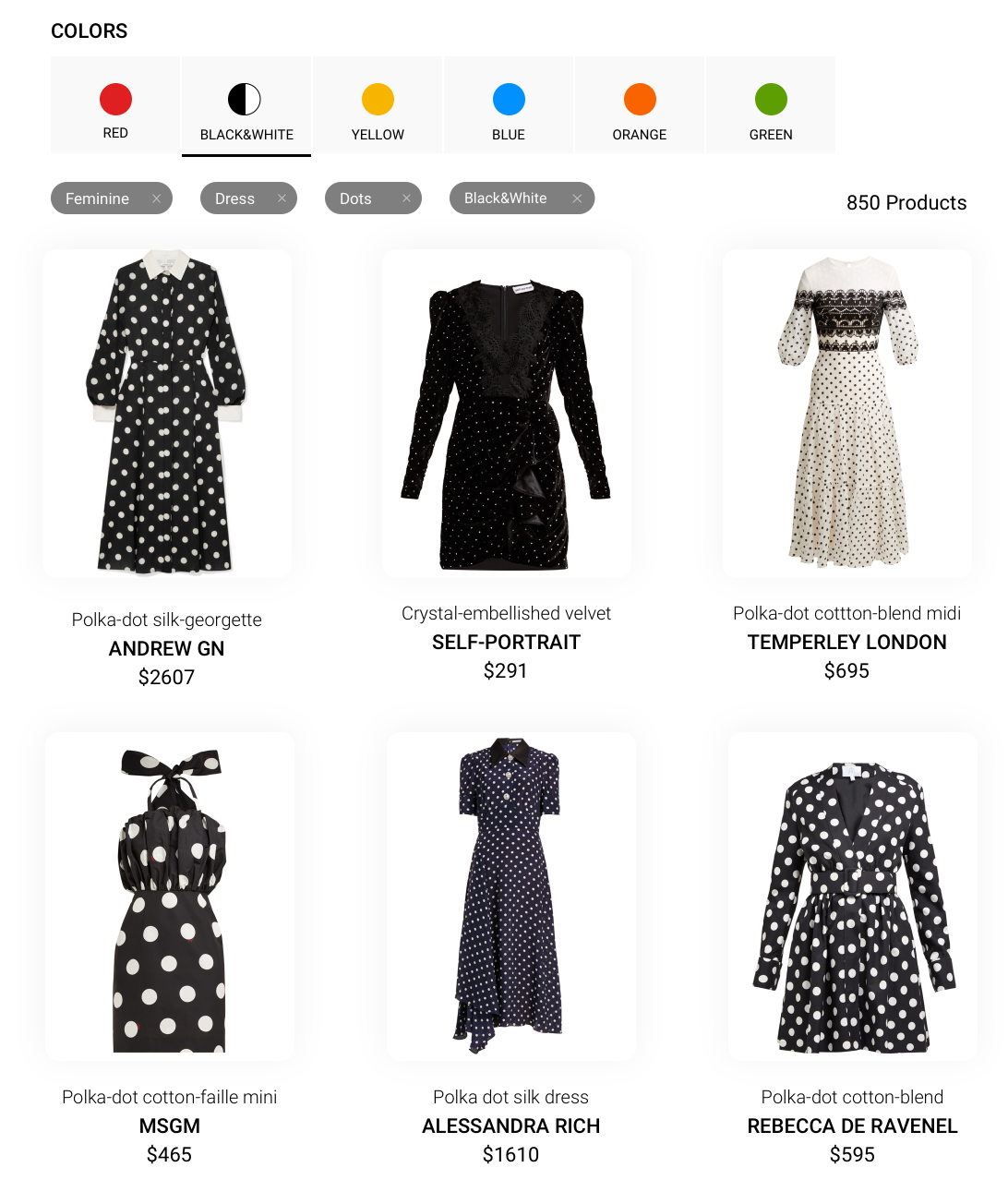Open the Temperley London midi dress image
Image resolution: width=1008 pixels, height=1204 pixels.
(847, 414)
